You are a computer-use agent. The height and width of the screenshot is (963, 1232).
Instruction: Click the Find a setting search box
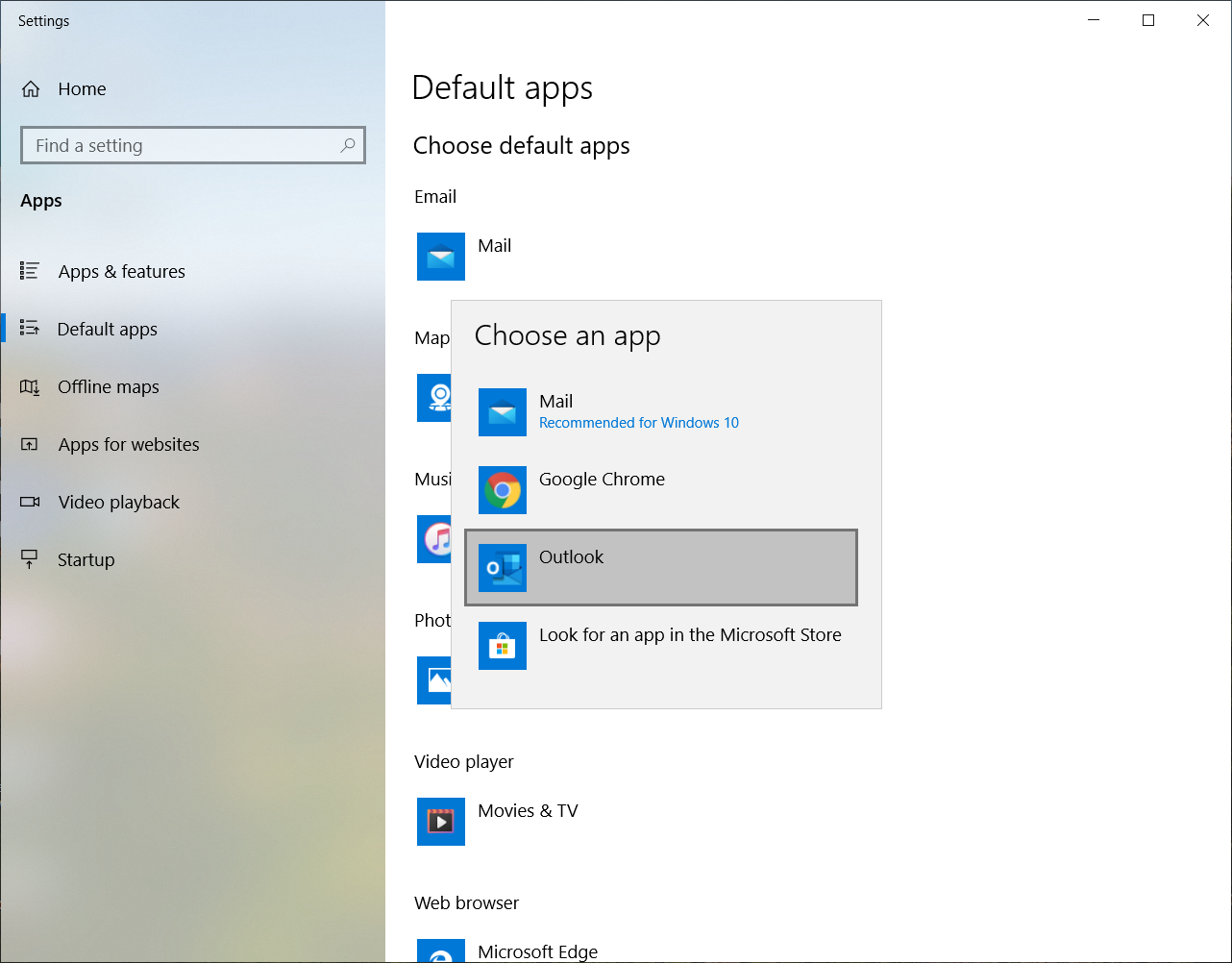point(193,145)
